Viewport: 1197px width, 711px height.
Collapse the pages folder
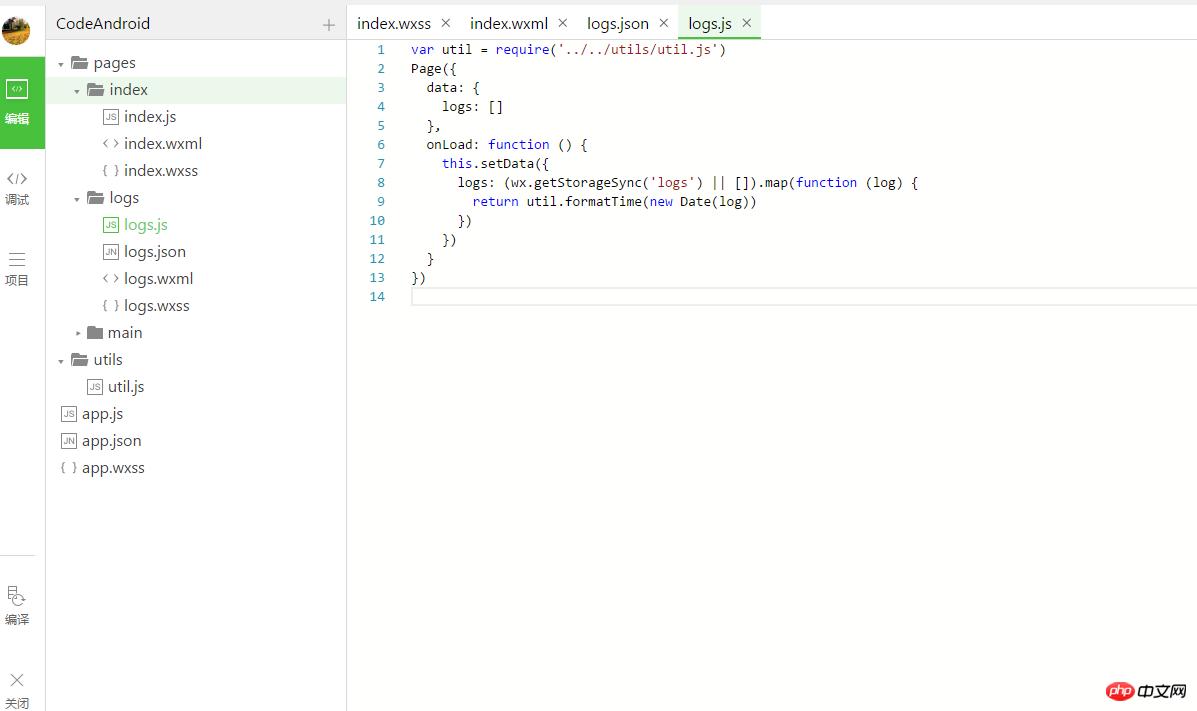point(61,64)
